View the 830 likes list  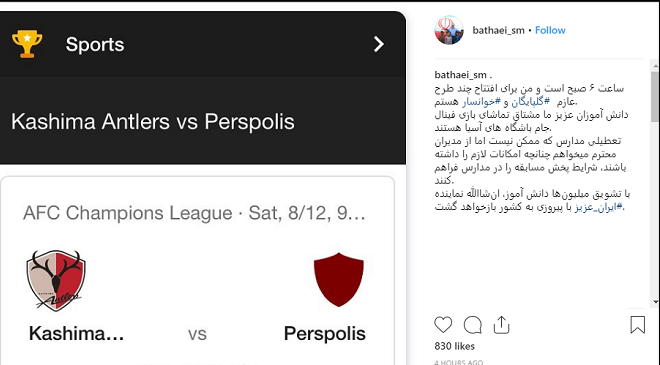(455, 346)
